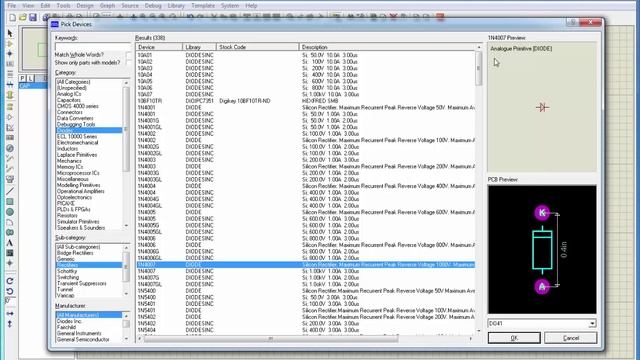Viewport: 640px width, 360px height.
Task: Click the X-Mirror horizontal flip icon
Action: pyautogui.click(x=10, y=313)
